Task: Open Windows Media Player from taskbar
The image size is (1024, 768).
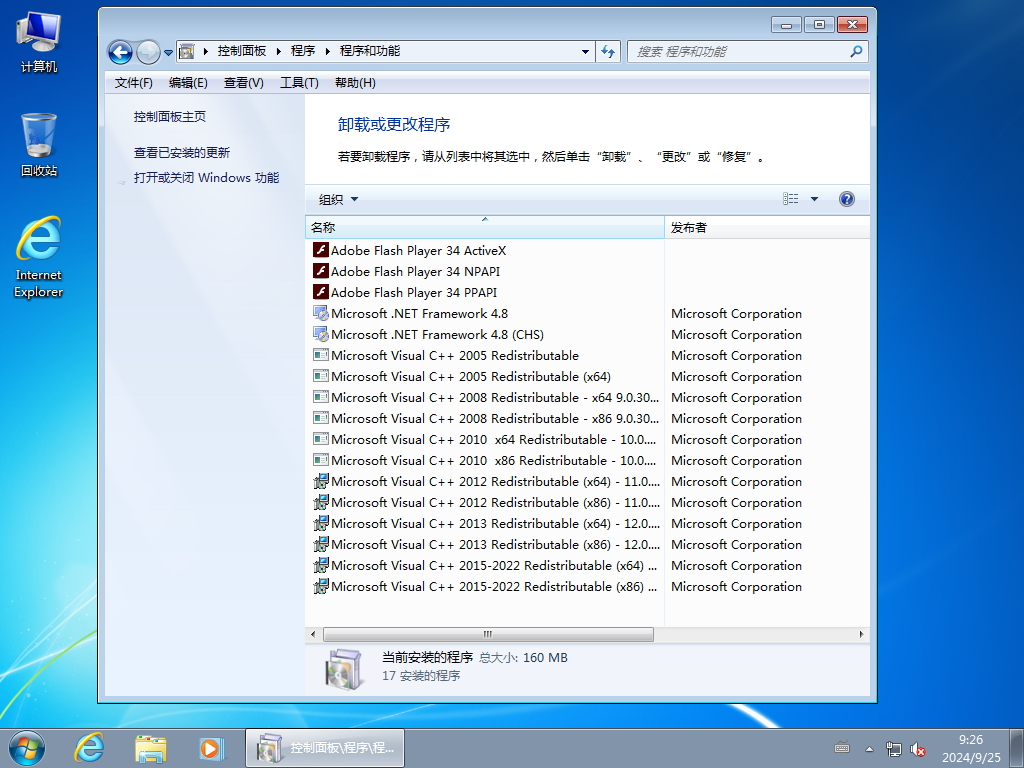Action: pos(210,747)
